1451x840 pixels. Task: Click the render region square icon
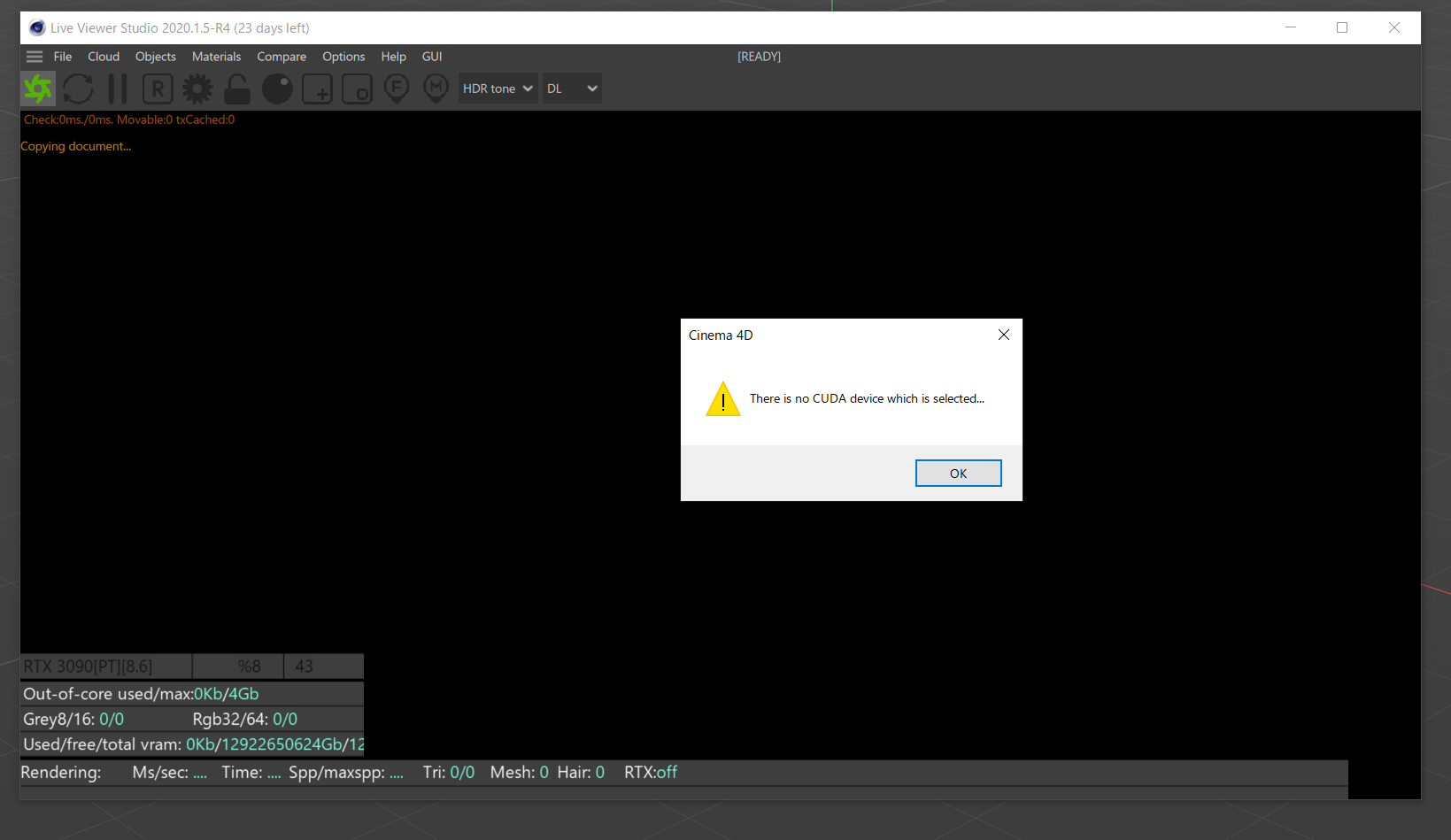click(x=357, y=89)
